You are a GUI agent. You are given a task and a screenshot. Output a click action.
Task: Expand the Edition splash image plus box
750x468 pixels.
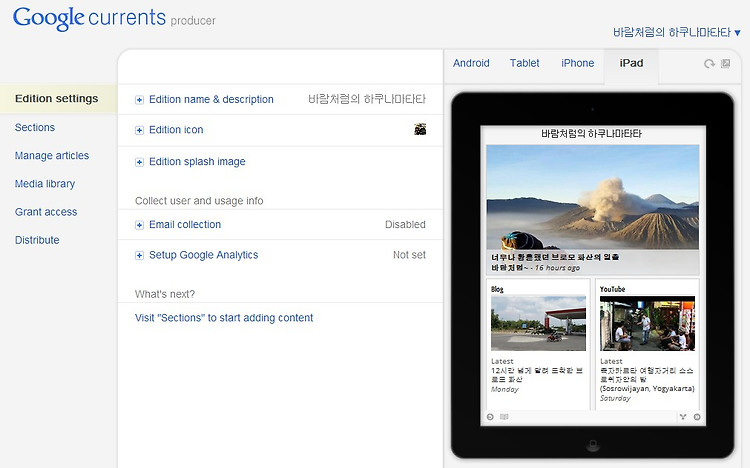[139, 162]
